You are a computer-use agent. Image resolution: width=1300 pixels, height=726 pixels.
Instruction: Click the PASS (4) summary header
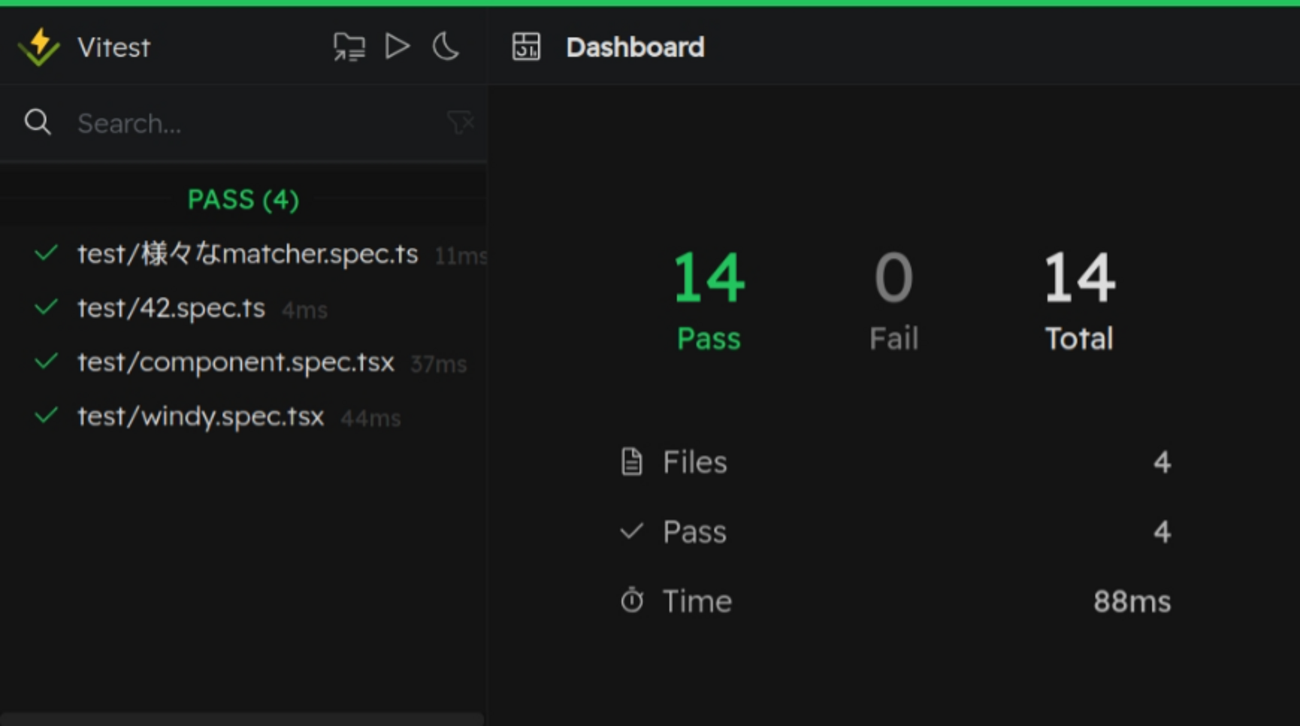243,200
